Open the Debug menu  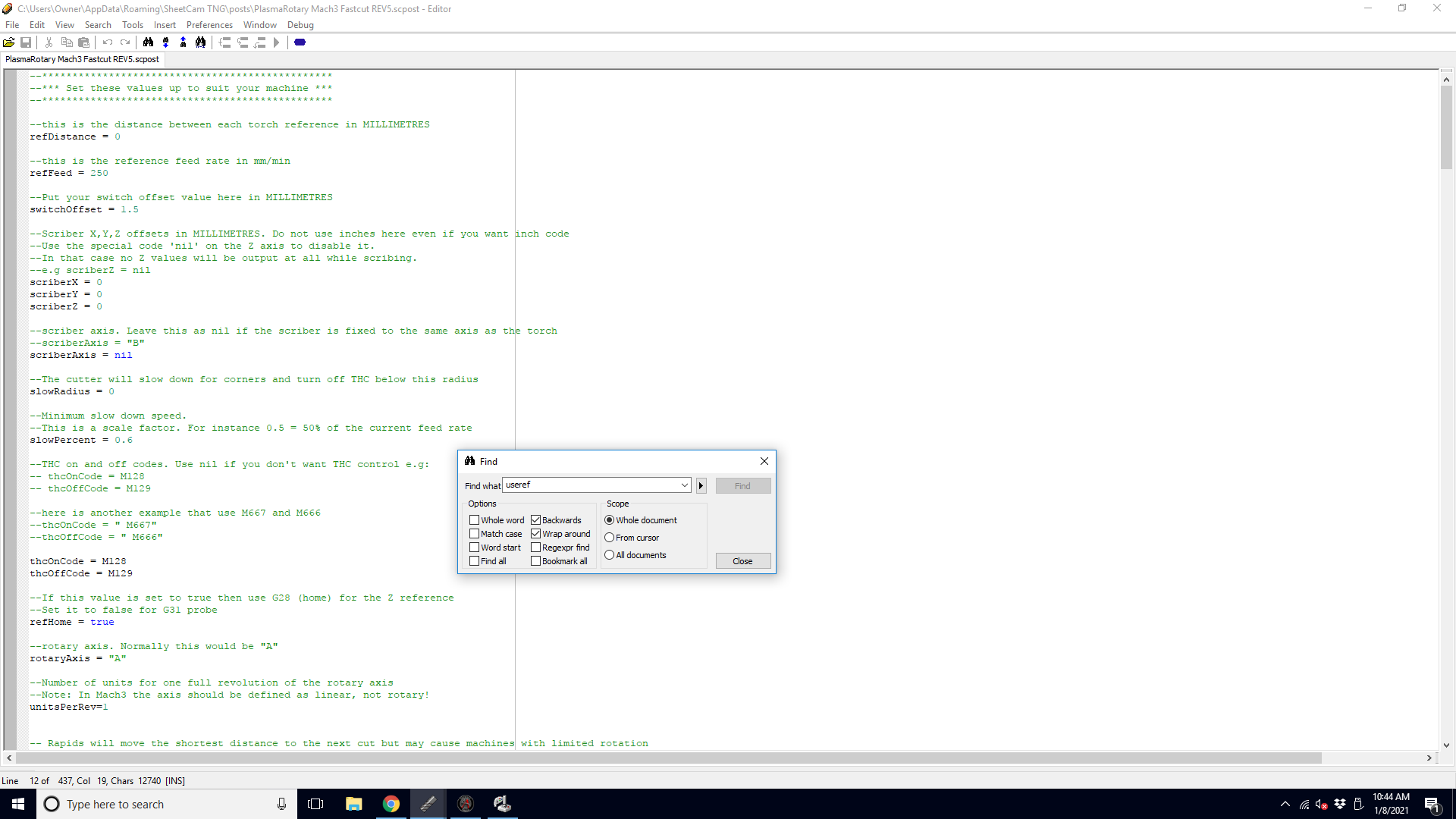[300, 25]
